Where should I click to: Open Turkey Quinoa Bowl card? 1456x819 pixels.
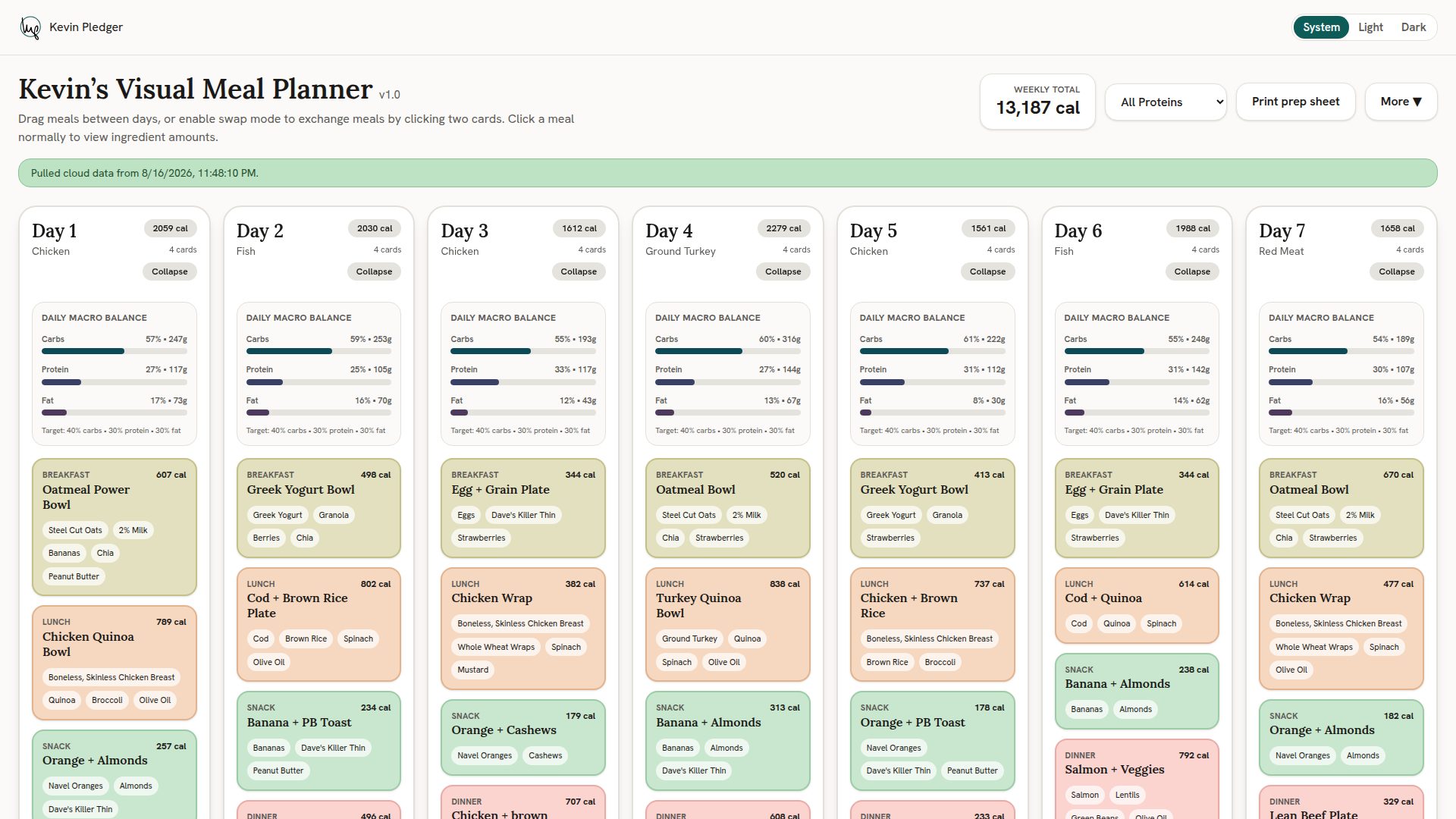click(x=728, y=625)
